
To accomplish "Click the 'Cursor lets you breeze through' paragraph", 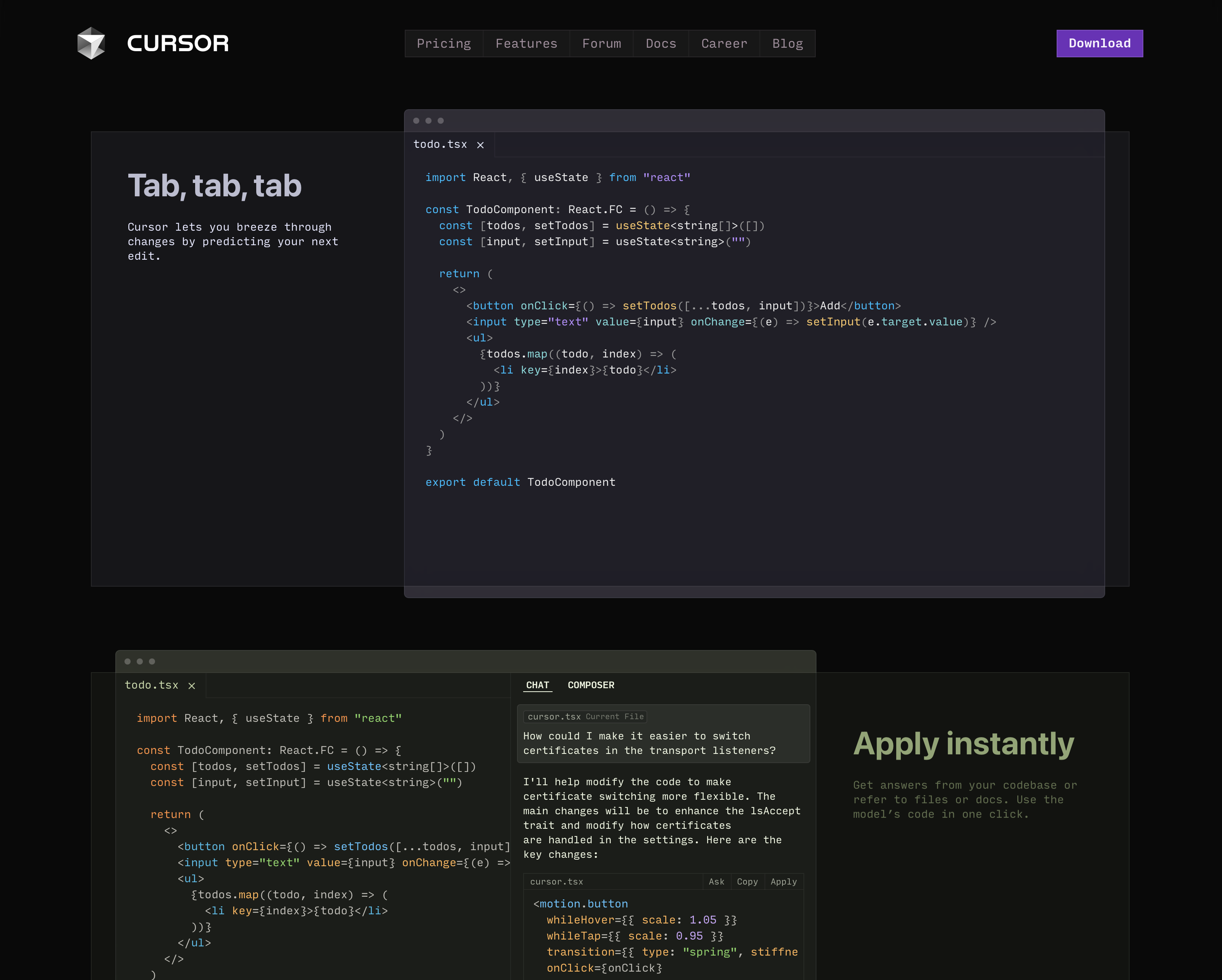I will pos(233,241).
